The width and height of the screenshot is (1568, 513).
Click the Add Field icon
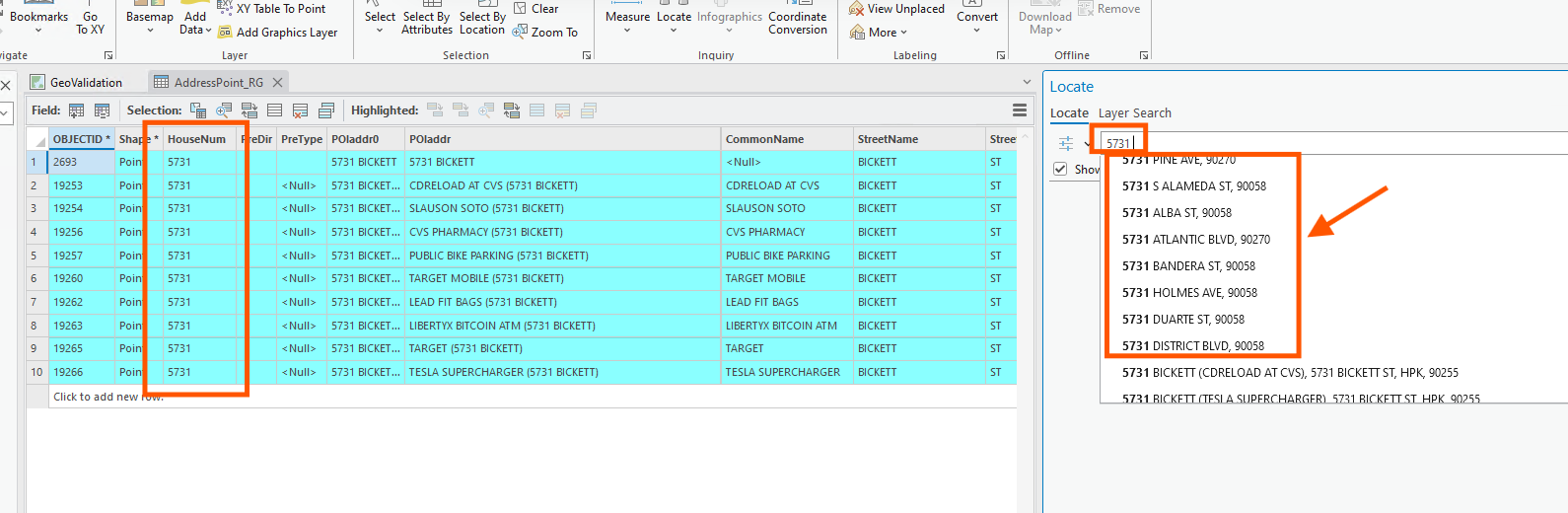[x=76, y=110]
